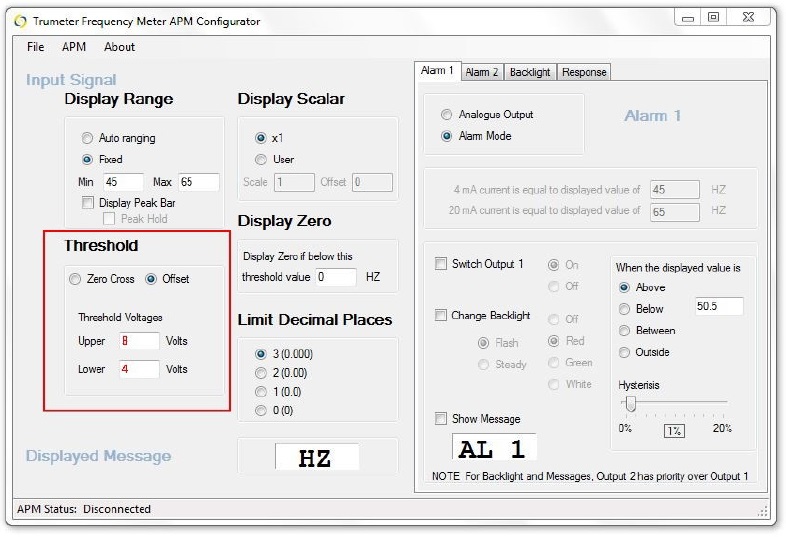Select Fixed display range
Image resolution: width=786 pixels, height=537 pixels.
point(87,159)
